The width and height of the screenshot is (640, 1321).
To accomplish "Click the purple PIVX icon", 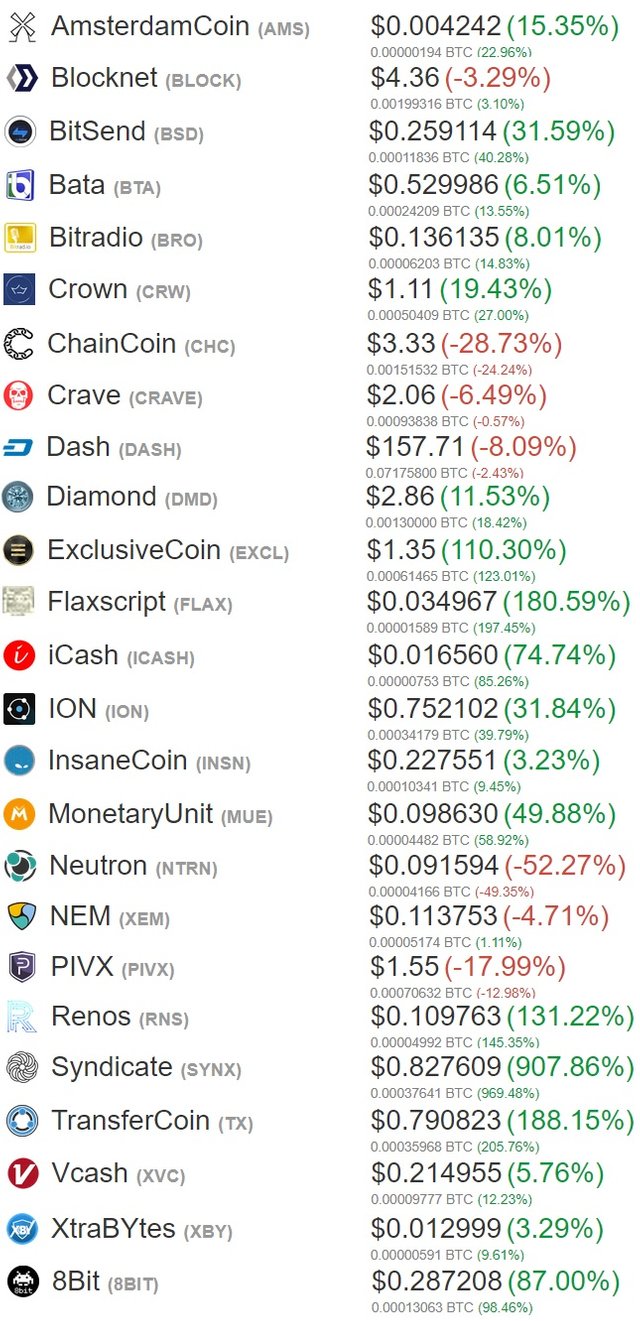I will tap(21, 968).
